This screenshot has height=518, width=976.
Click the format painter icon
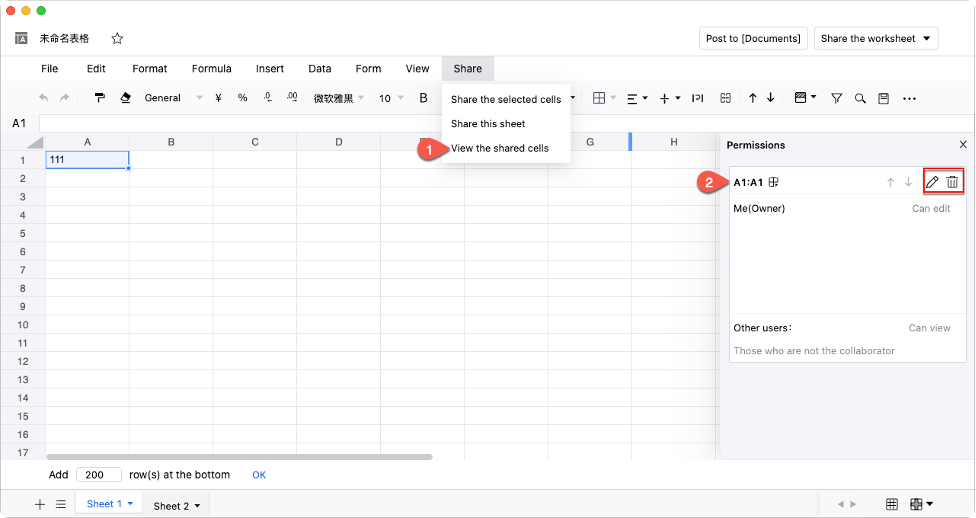point(100,98)
